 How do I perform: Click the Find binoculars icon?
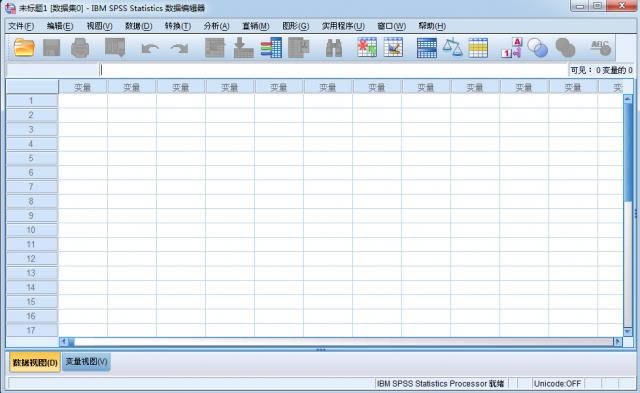[x=334, y=48]
